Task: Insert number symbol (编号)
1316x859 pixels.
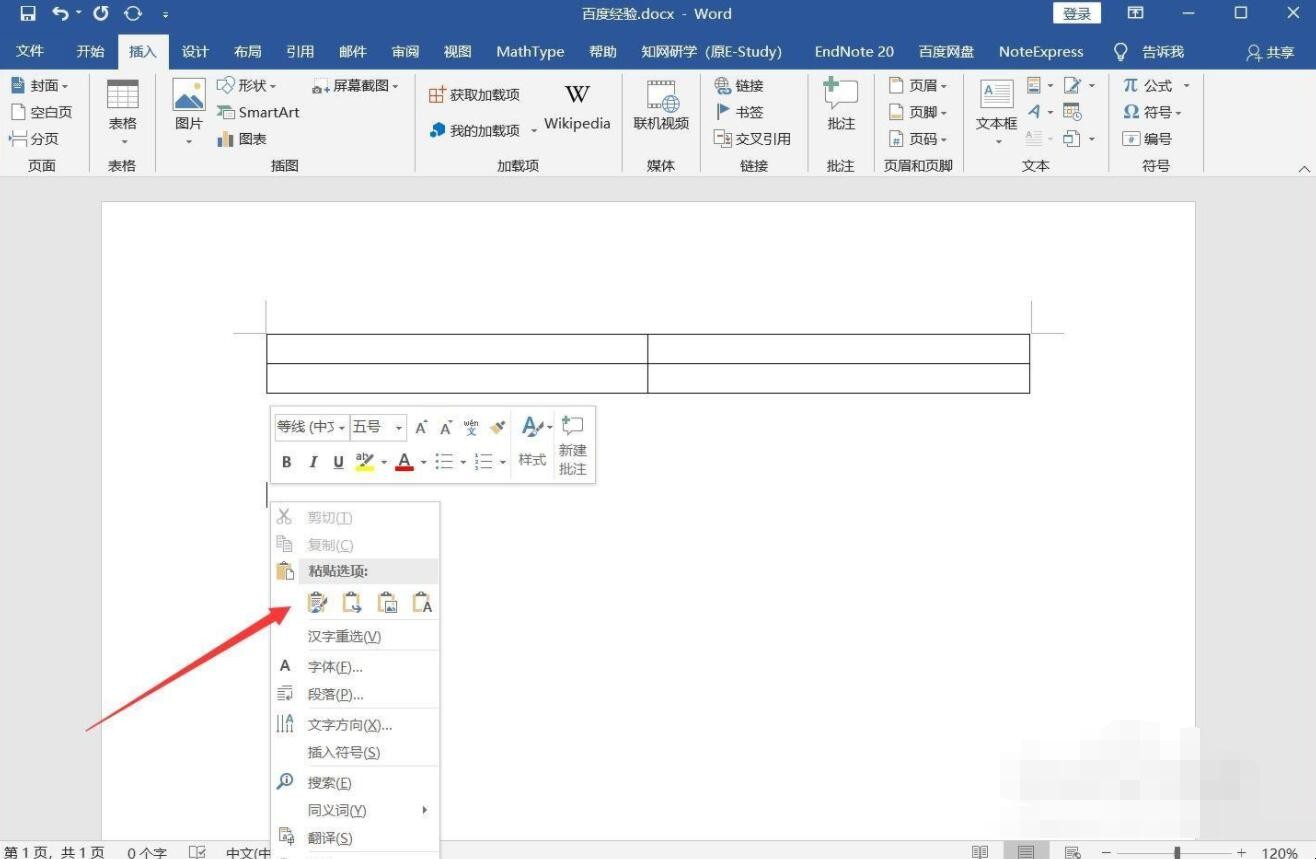Action: coord(1146,139)
